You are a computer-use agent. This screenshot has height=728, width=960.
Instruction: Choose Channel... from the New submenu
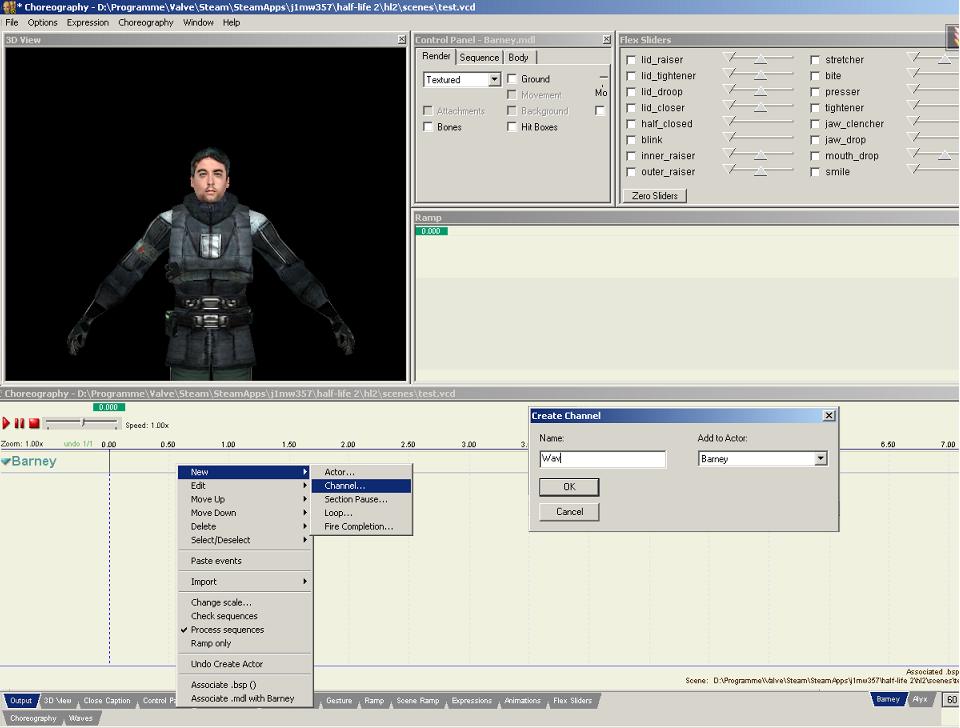pyautogui.click(x=361, y=486)
